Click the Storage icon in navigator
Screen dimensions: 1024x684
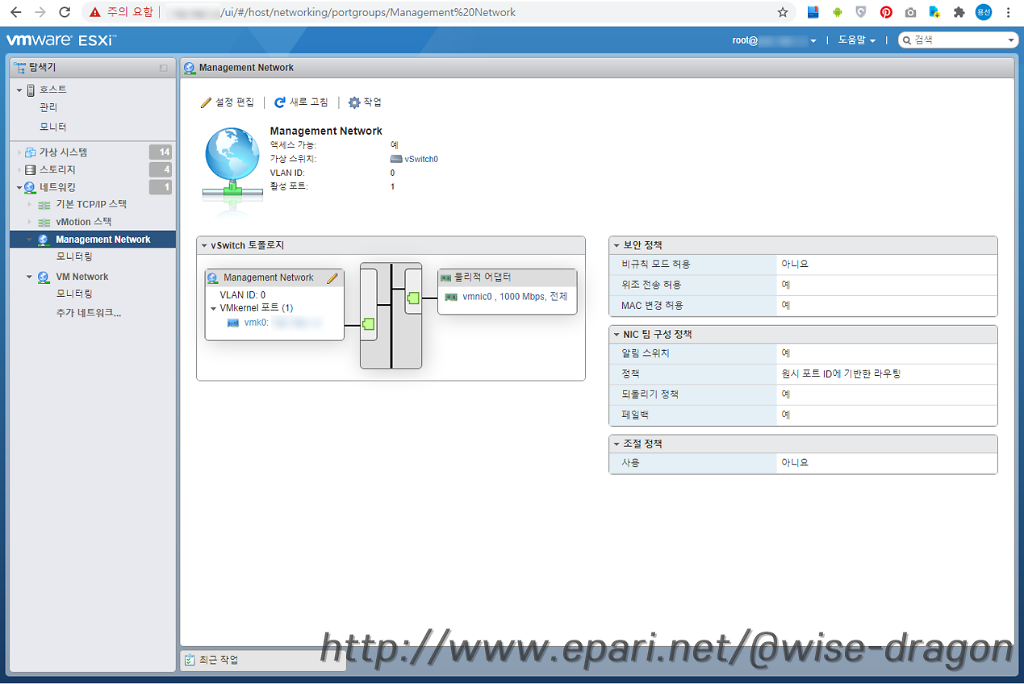click(30, 170)
